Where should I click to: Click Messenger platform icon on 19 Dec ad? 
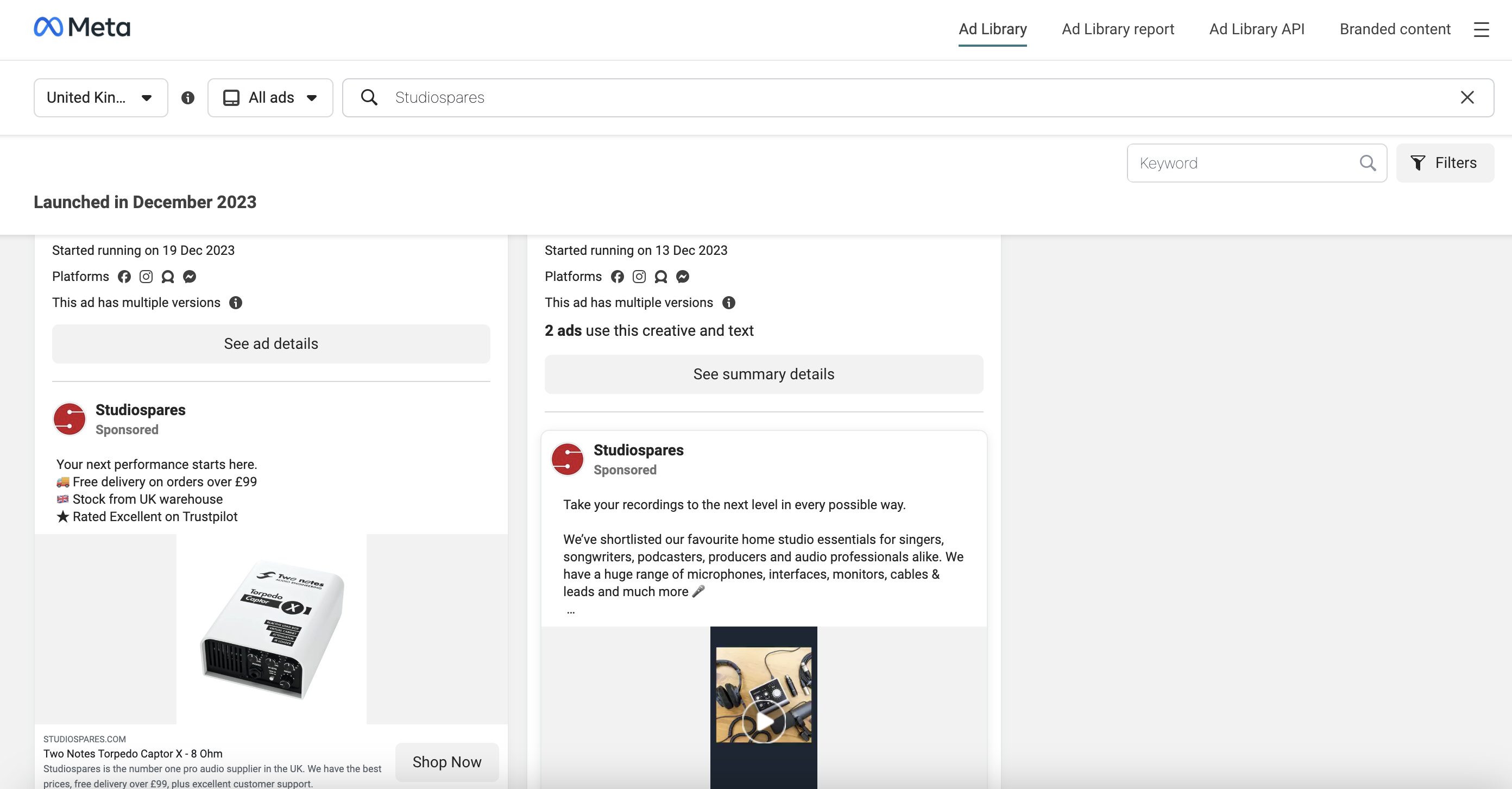pos(190,277)
